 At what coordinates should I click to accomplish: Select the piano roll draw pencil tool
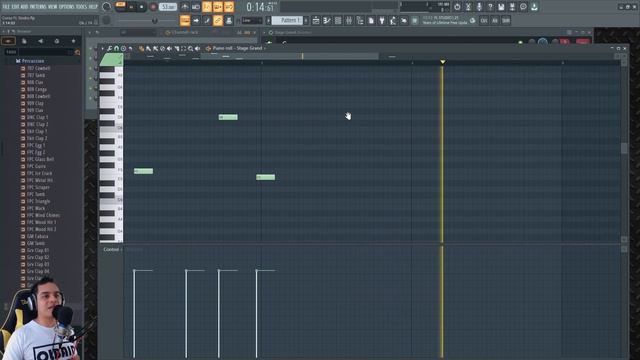click(141, 49)
